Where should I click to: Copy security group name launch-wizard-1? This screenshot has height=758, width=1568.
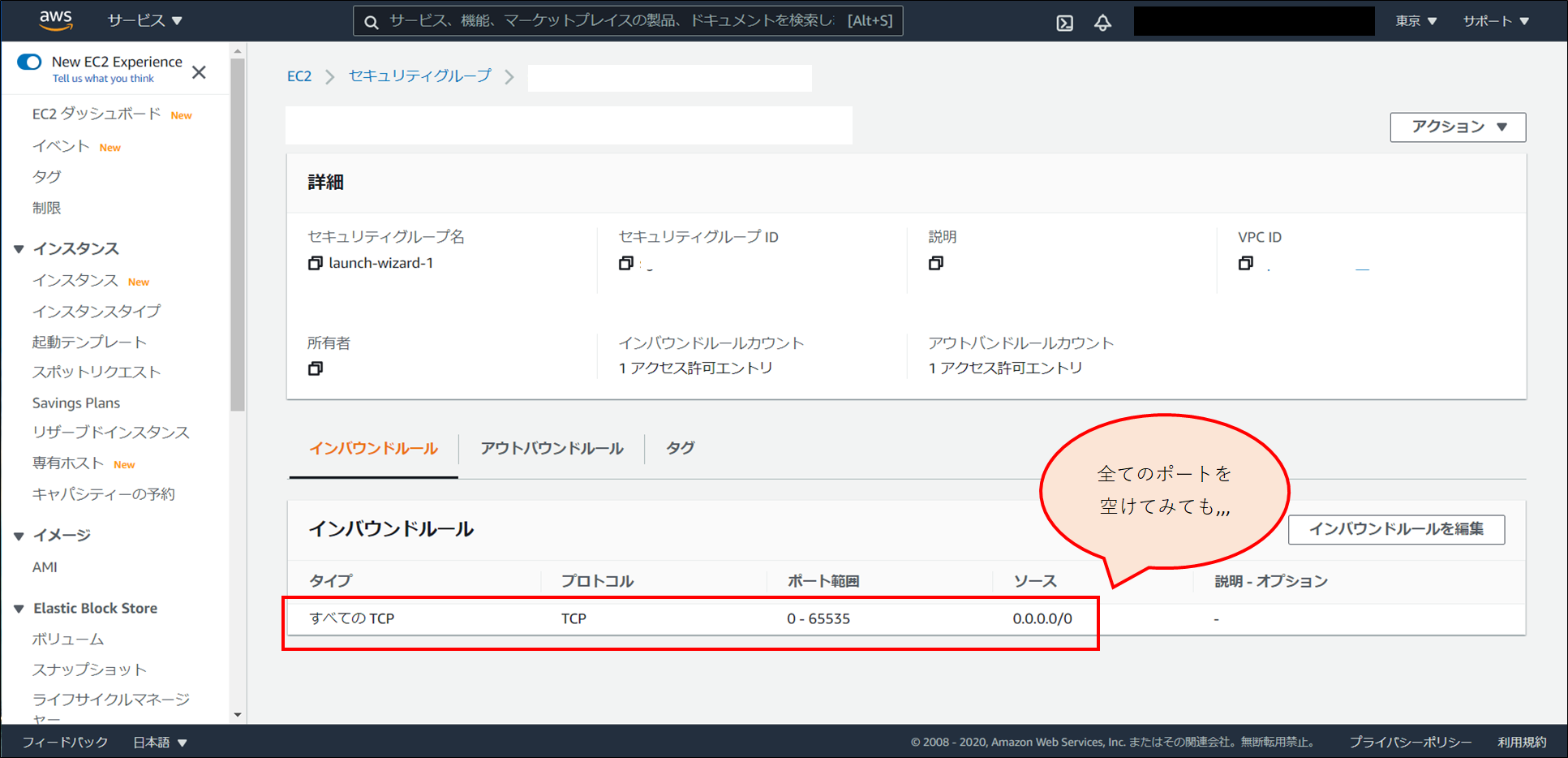[316, 263]
